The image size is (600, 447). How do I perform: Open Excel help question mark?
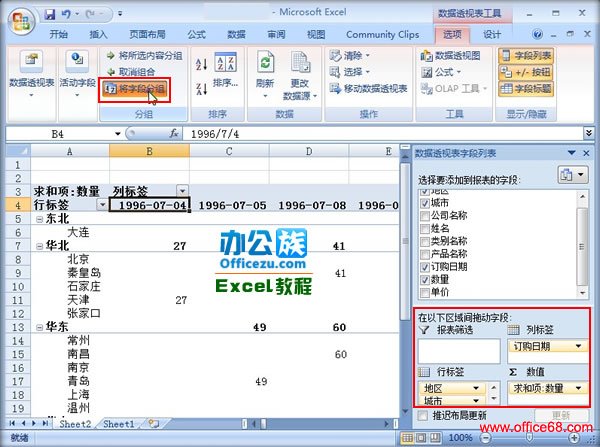[537, 34]
